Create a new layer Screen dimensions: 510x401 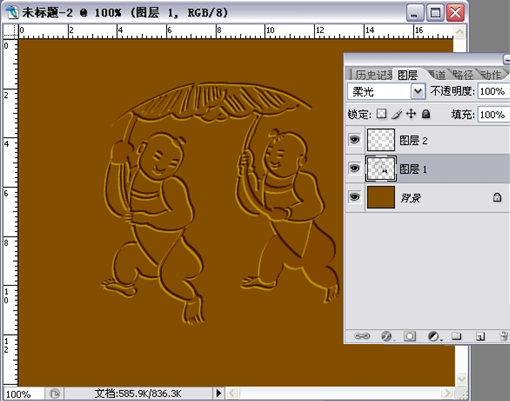coord(480,336)
